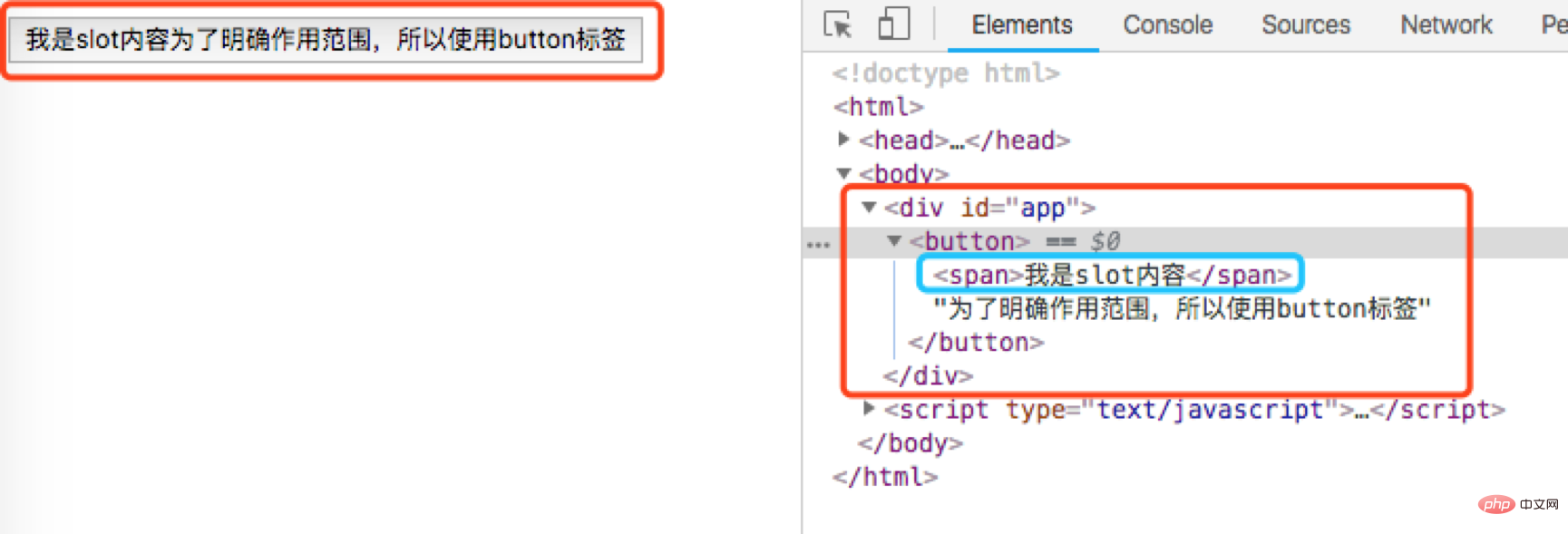The height and width of the screenshot is (534, 1568).
Task: Collapse the body element node
Action: (x=843, y=173)
